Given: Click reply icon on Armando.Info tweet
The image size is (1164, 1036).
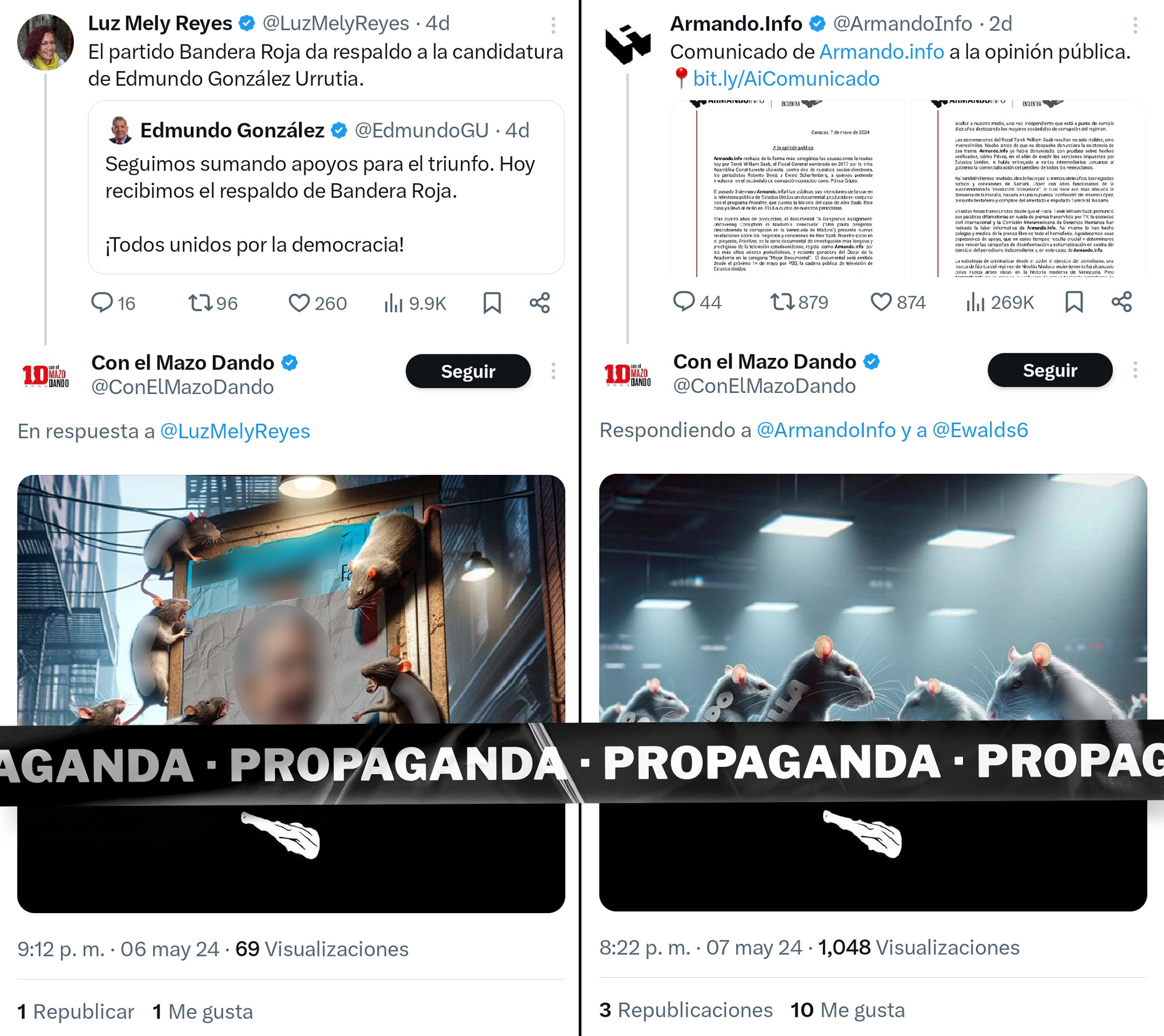Looking at the screenshot, I should 684,301.
